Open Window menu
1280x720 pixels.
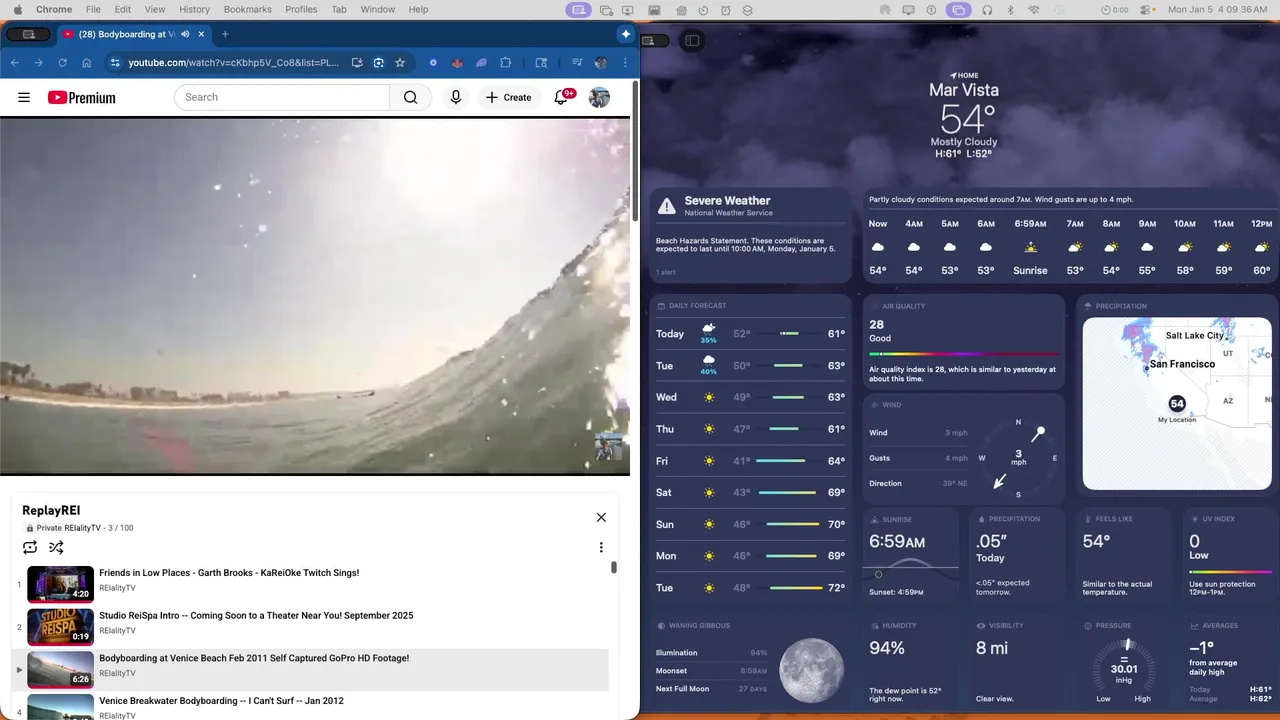click(x=377, y=9)
